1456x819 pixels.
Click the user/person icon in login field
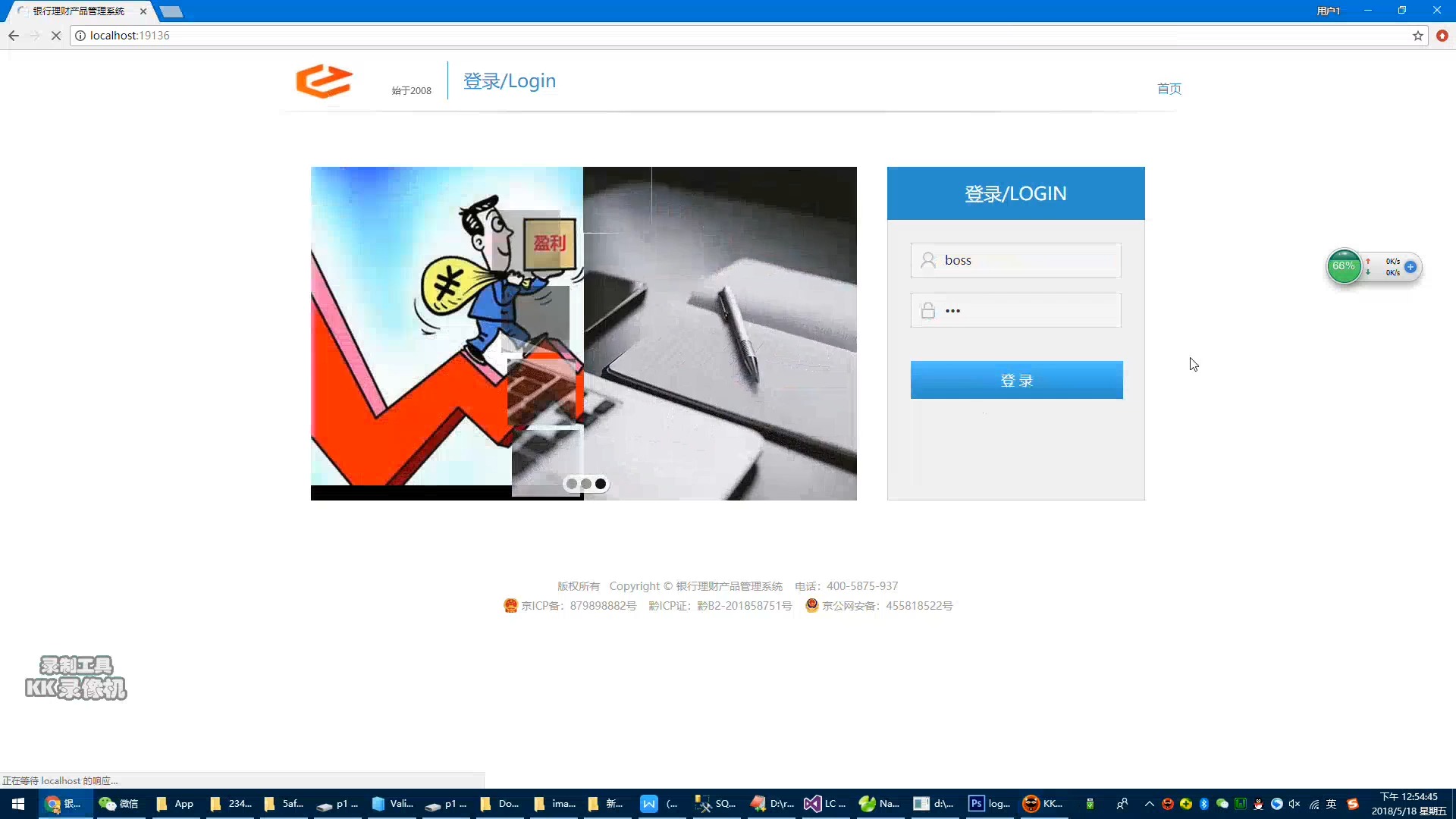point(927,260)
